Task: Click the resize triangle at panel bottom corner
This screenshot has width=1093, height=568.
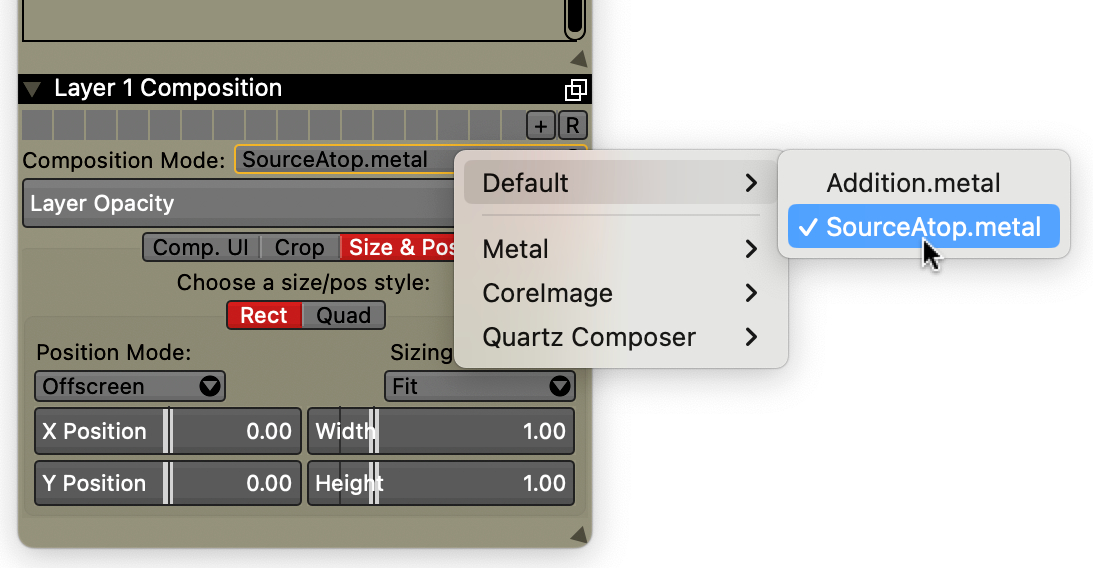Action: pyautogui.click(x=578, y=535)
